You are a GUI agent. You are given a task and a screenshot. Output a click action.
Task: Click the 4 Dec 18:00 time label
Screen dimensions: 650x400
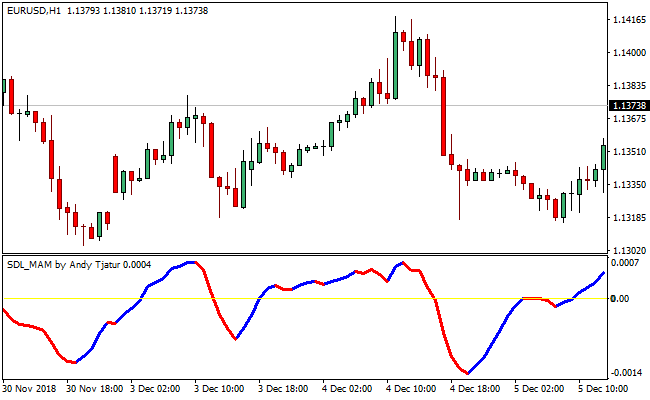(476, 389)
